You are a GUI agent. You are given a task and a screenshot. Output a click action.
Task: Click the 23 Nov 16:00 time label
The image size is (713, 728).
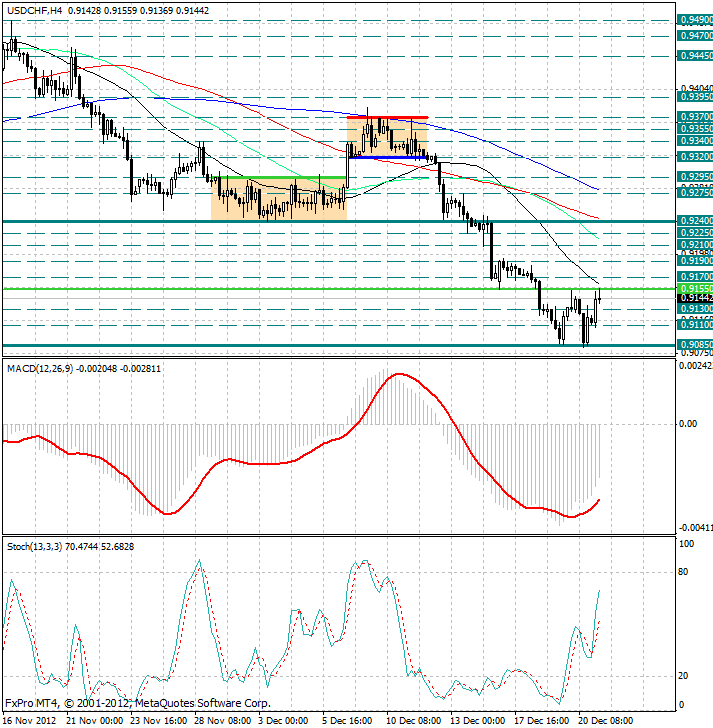click(x=159, y=721)
